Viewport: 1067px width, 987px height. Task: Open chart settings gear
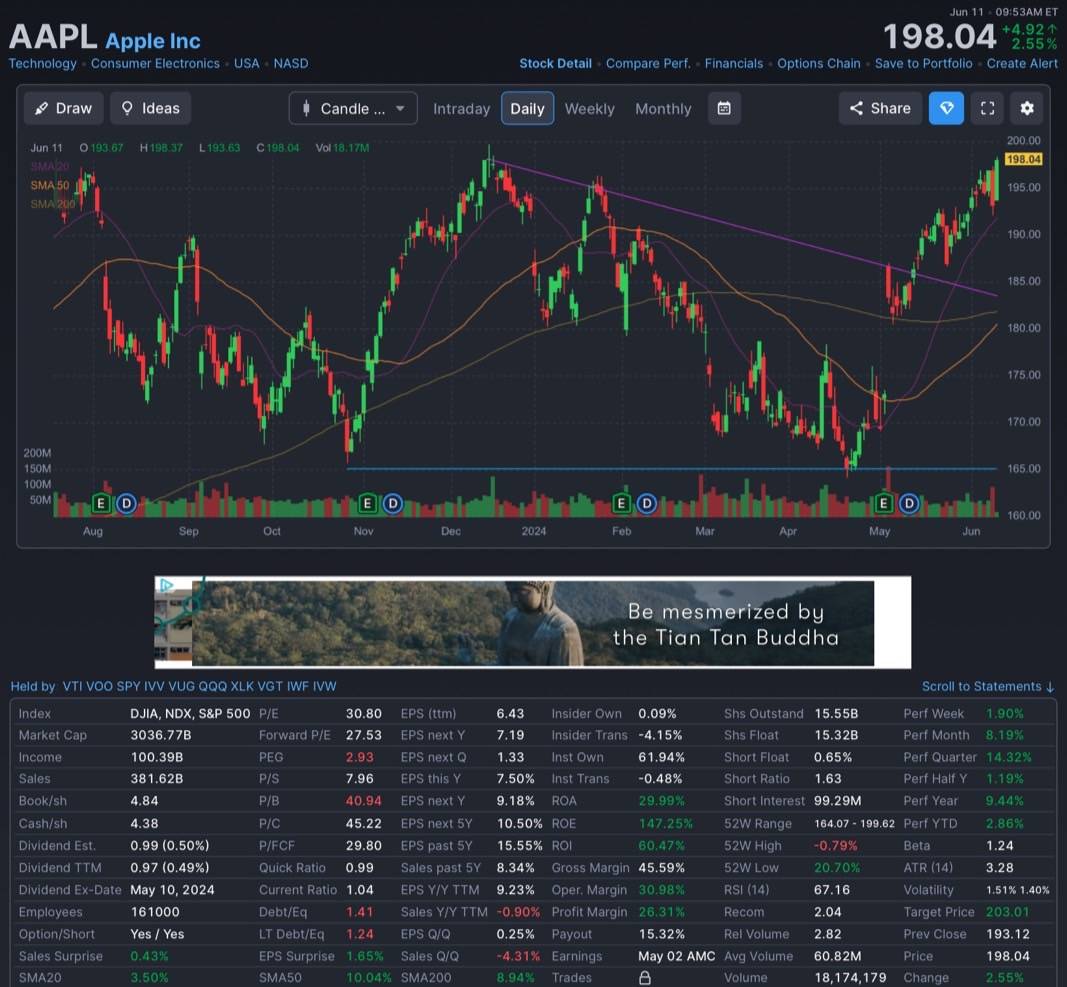[x=1027, y=108]
